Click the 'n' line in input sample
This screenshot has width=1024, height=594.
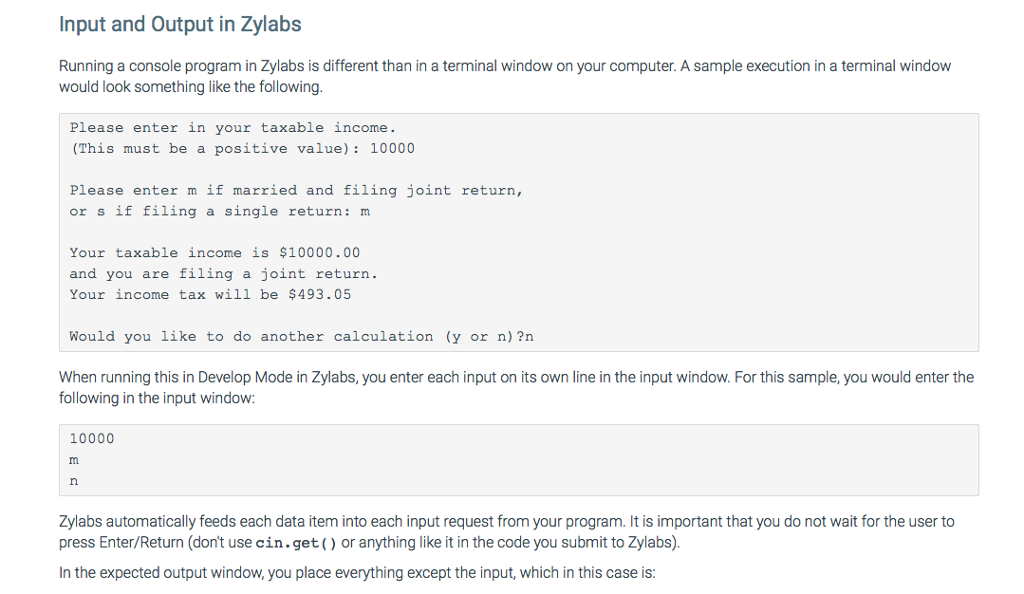(74, 481)
